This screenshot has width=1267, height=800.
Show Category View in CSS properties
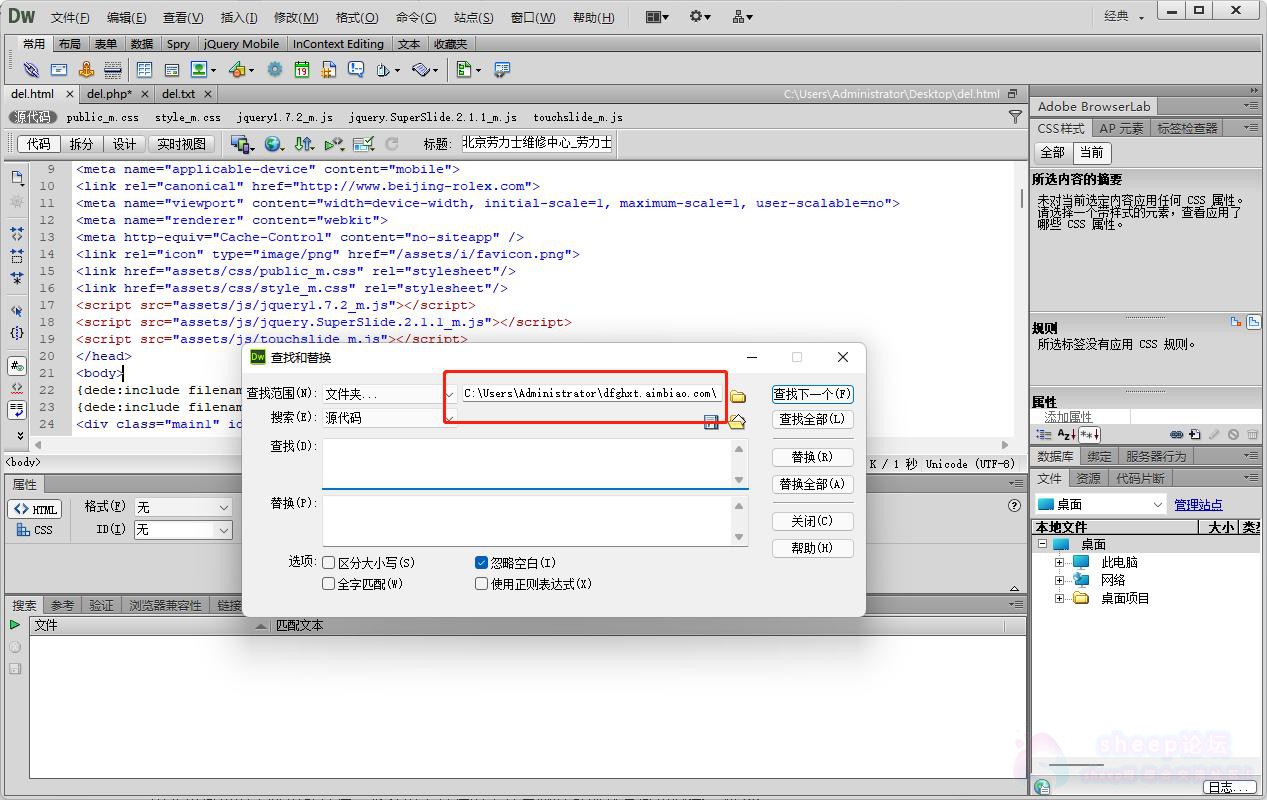coord(1044,434)
